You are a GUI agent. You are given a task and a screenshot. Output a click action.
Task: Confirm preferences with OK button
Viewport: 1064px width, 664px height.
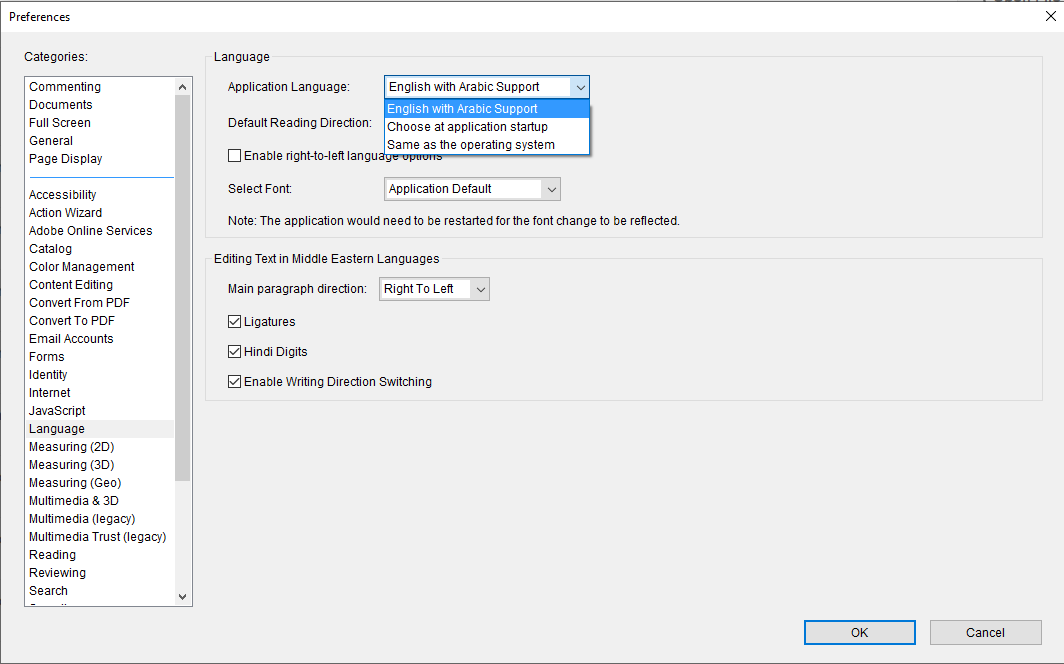coord(859,632)
